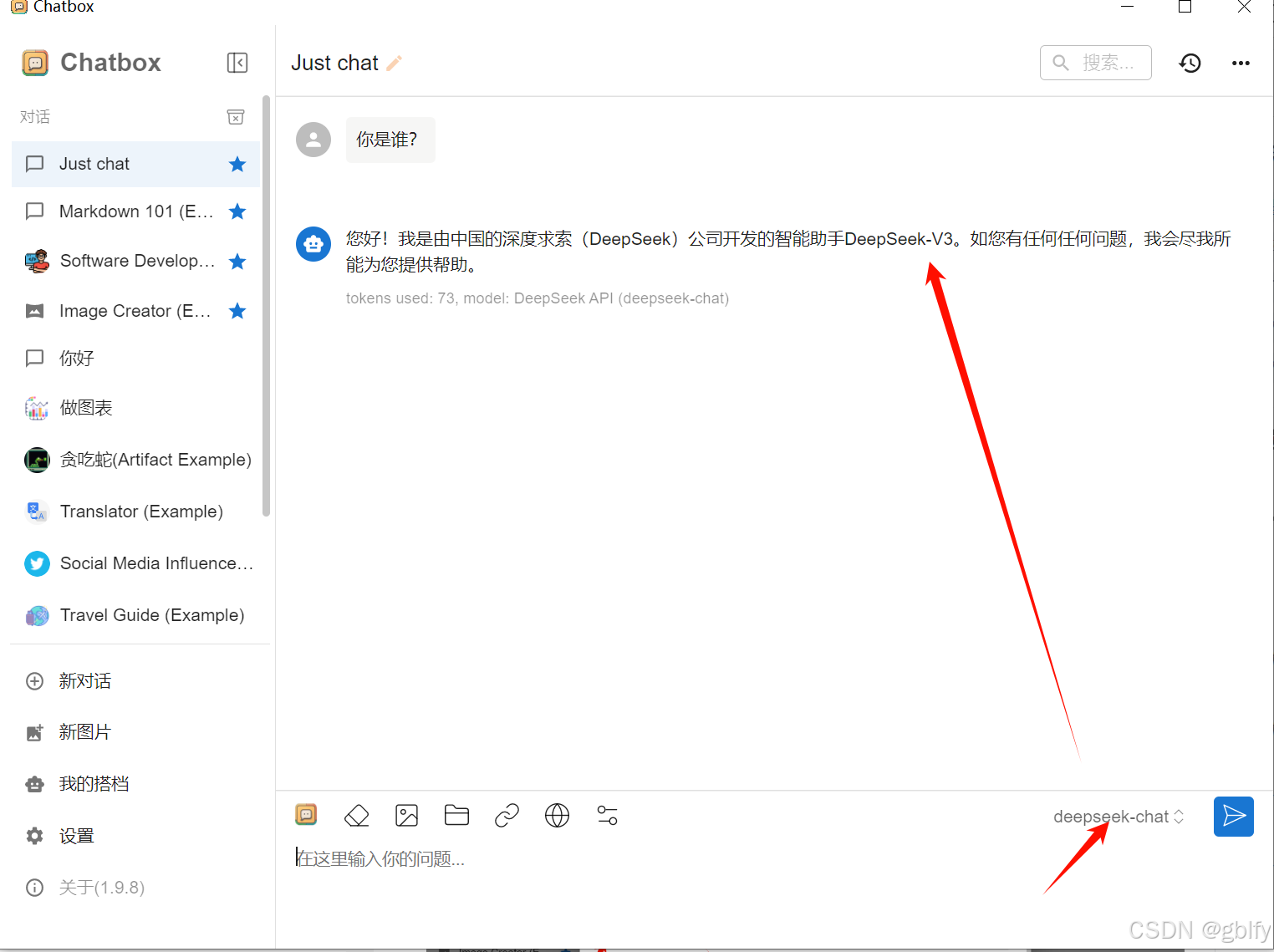Open the Software Developer conversation

point(135,261)
